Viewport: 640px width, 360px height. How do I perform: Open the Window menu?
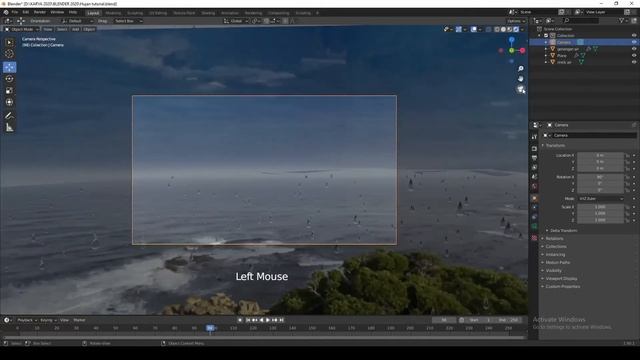point(57,12)
